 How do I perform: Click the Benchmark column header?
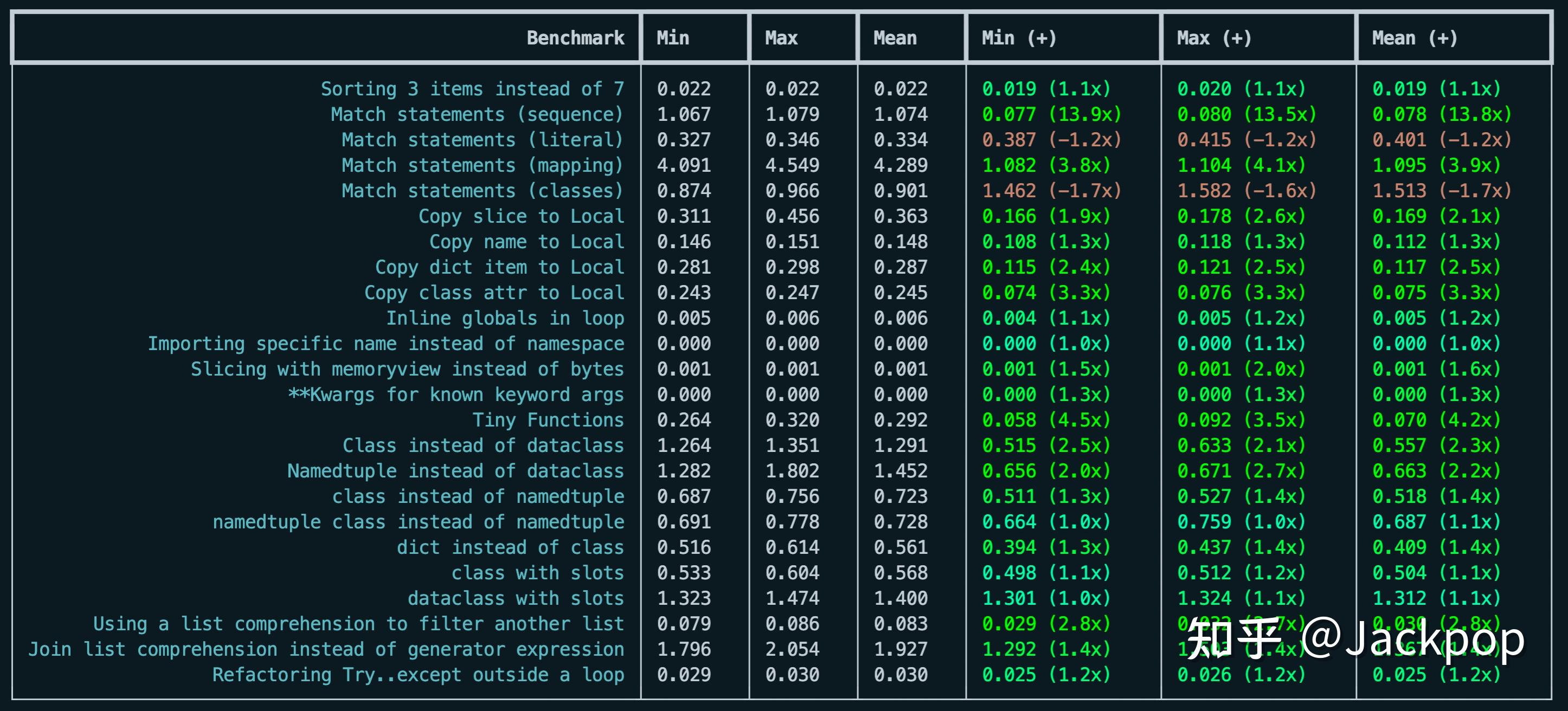[x=575, y=38]
